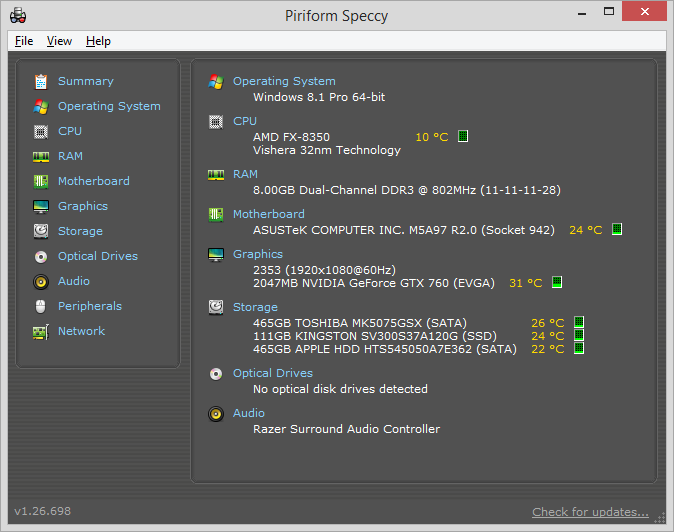Viewport: 674px width, 532px height.
Task: Open Peripherals in the sidebar
Action: point(90,306)
